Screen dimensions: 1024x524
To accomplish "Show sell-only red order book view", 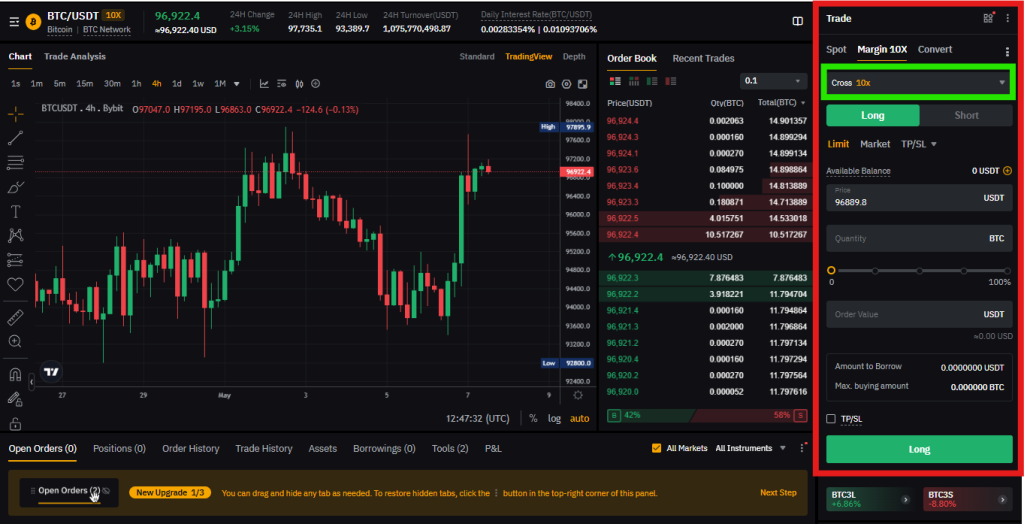I will tap(670, 81).
